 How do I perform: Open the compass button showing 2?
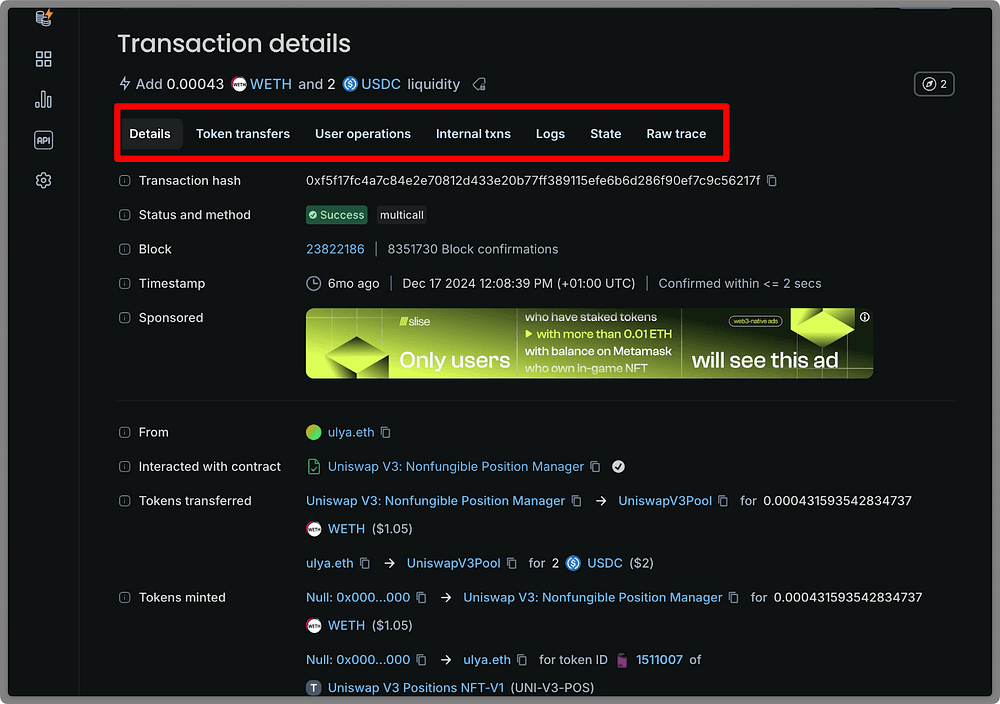(x=934, y=84)
